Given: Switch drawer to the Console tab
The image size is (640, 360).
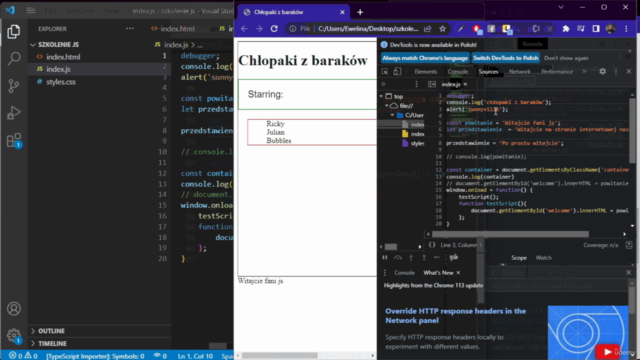Looking at the screenshot, I should click(404, 273).
